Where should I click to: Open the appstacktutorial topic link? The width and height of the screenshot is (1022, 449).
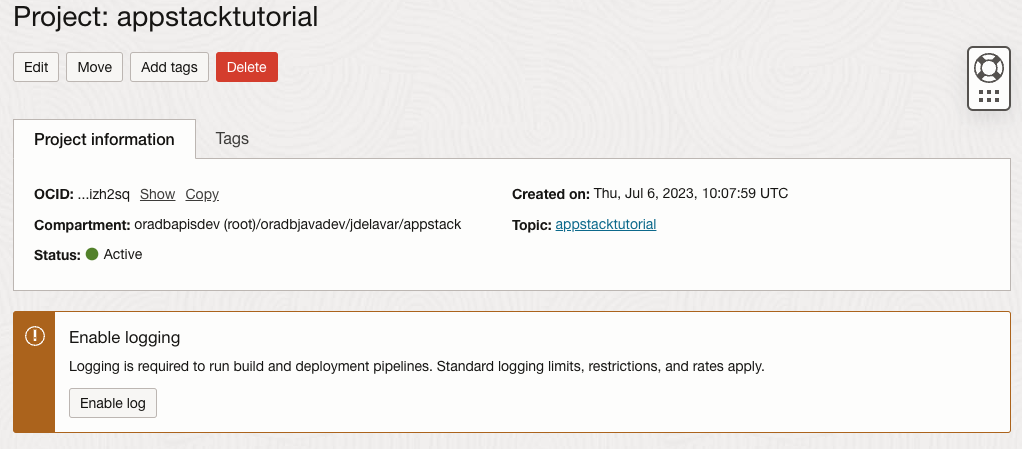tap(606, 225)
